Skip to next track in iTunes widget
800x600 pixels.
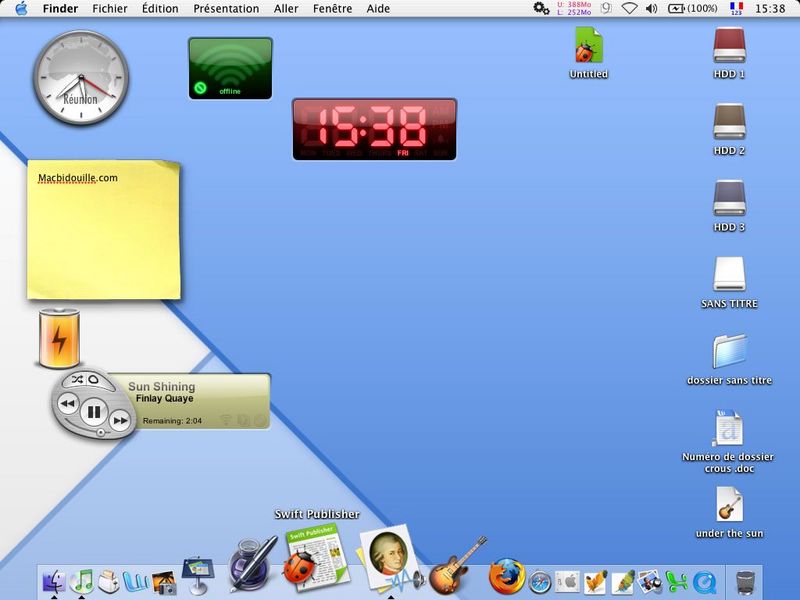120,420
